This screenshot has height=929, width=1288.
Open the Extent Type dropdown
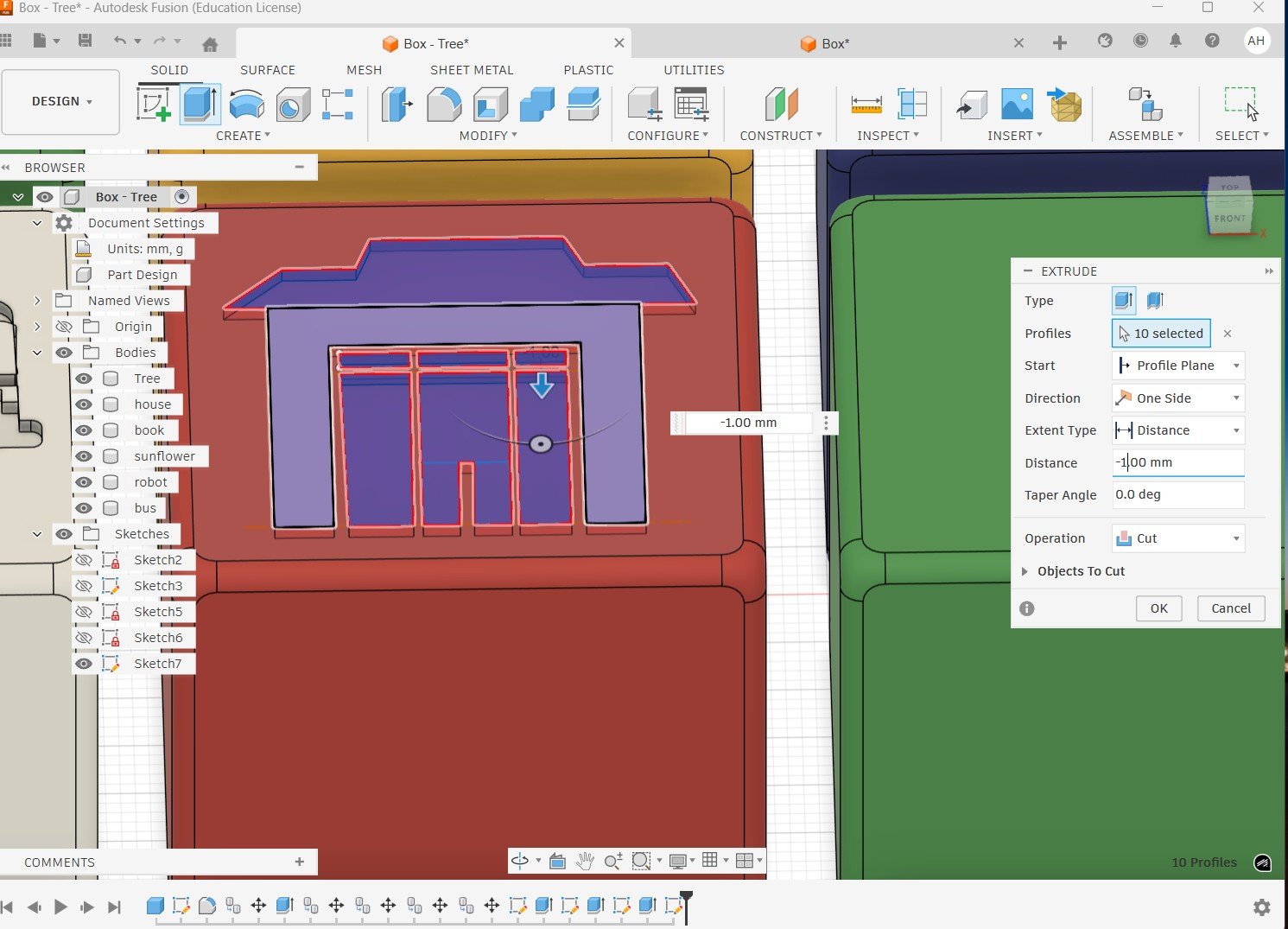click(1178, 430)
